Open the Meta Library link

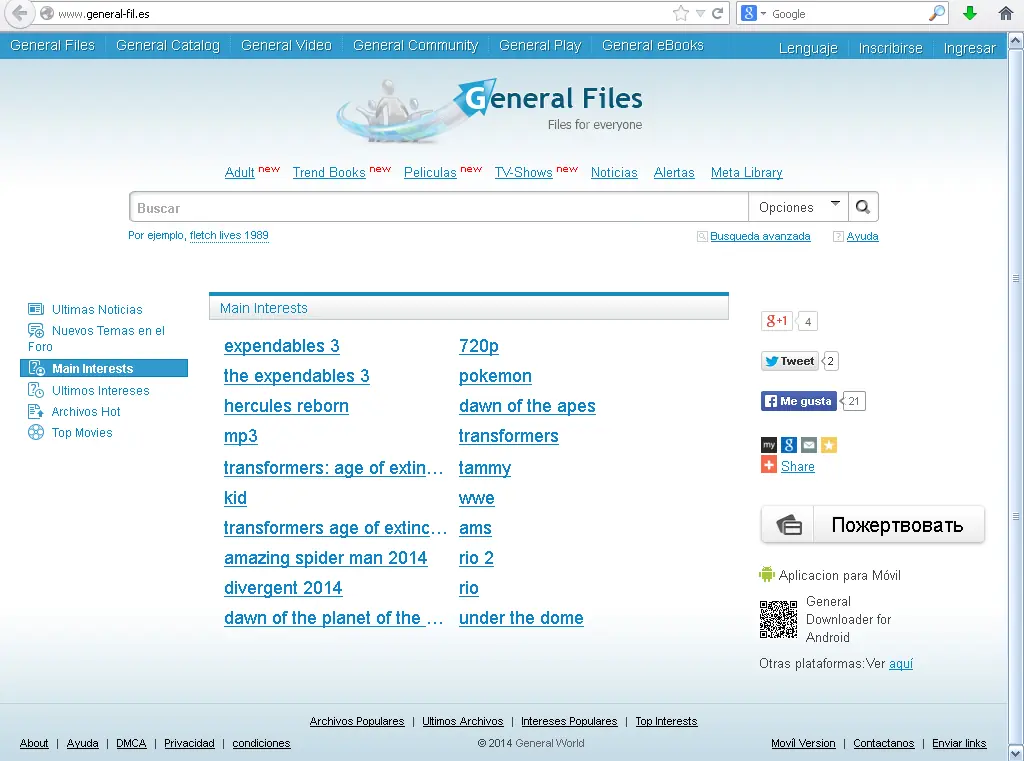tap(746, 172)
